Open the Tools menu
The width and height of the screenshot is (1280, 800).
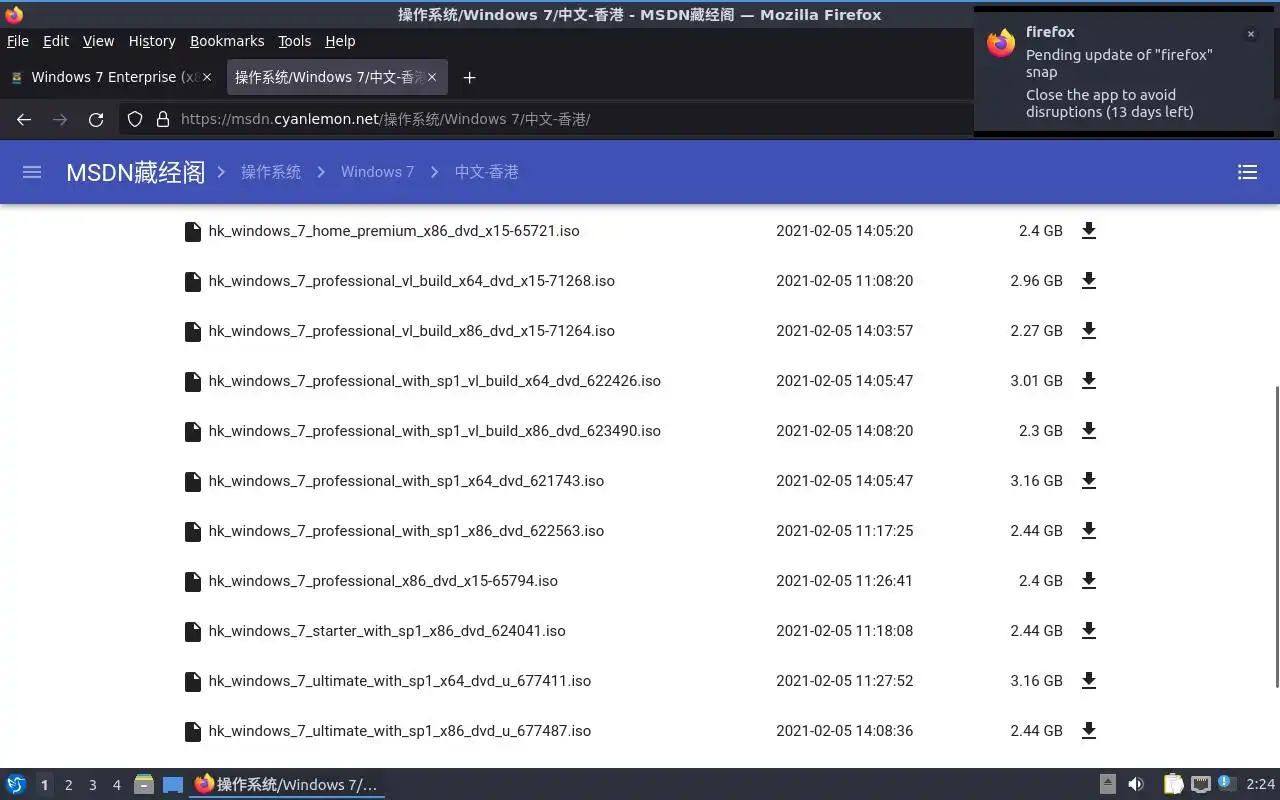[294, 41]
